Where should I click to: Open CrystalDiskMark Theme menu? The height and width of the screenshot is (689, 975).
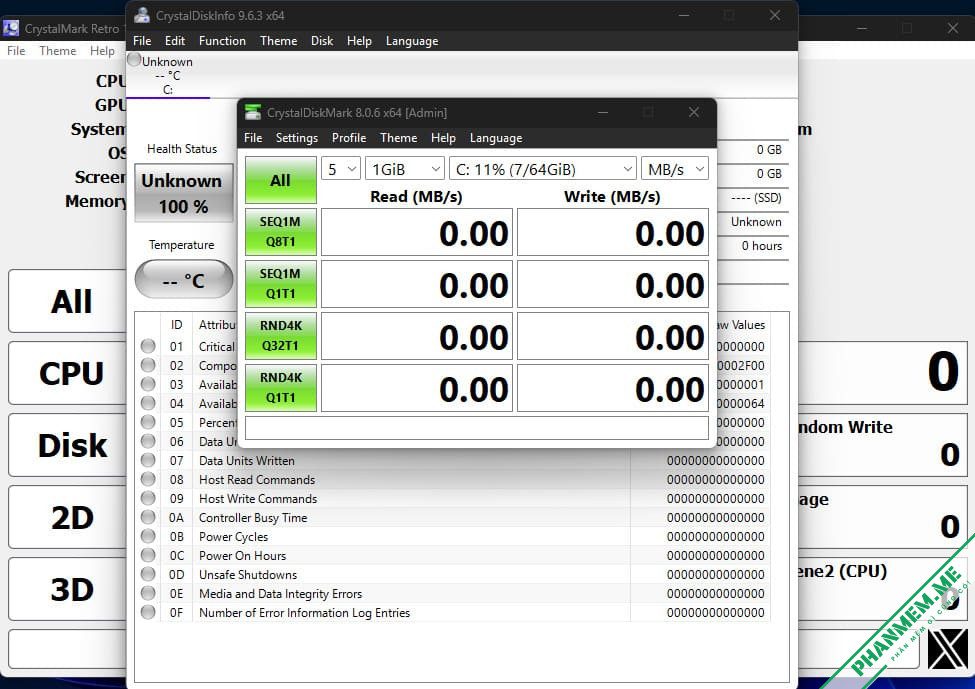point(399,138)
